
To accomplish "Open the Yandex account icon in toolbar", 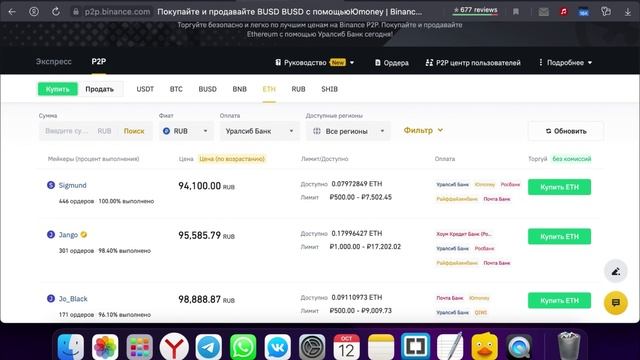I will [x=34, y=12].
